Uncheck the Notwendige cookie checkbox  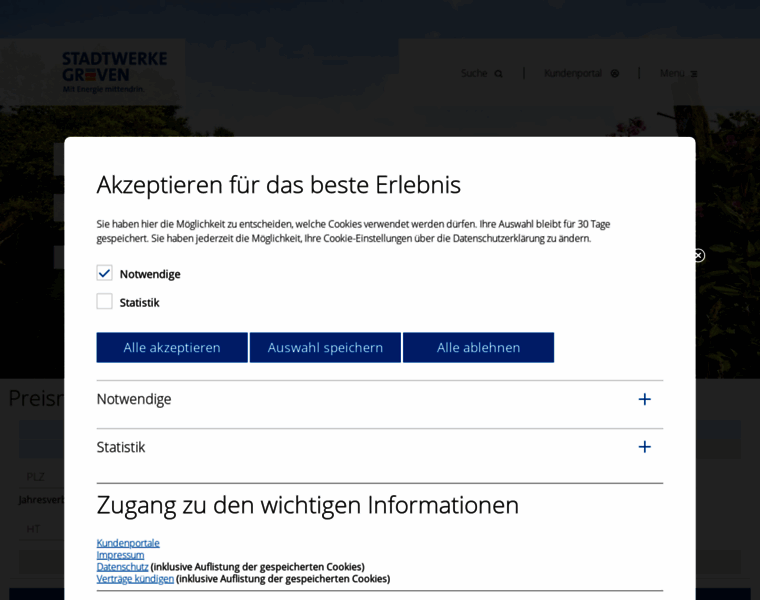pyautogui.click(x=104, y=273)
